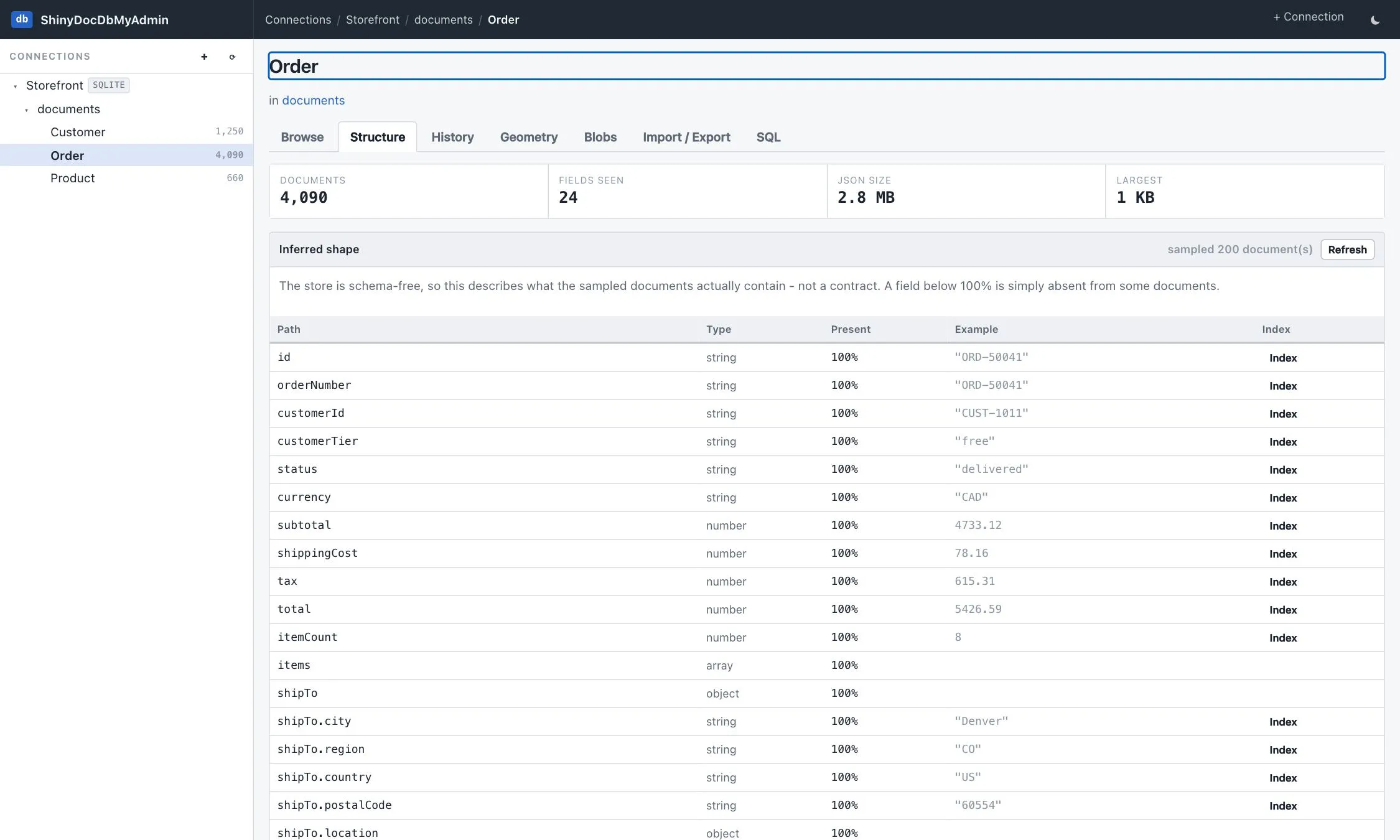This screenshot has width=1400, height=840.
Task: Click the sampled 200 document(s) label
Action: (x=1239, y=250)
